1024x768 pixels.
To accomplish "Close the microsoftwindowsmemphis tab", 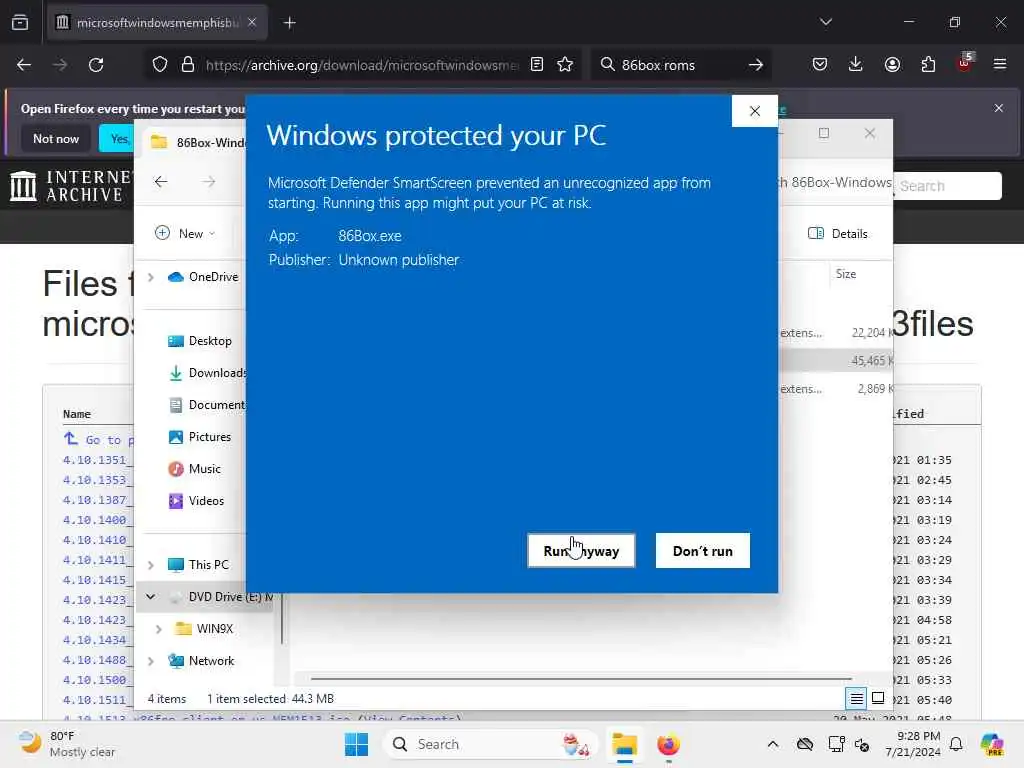I will click(x=252, y=22).
